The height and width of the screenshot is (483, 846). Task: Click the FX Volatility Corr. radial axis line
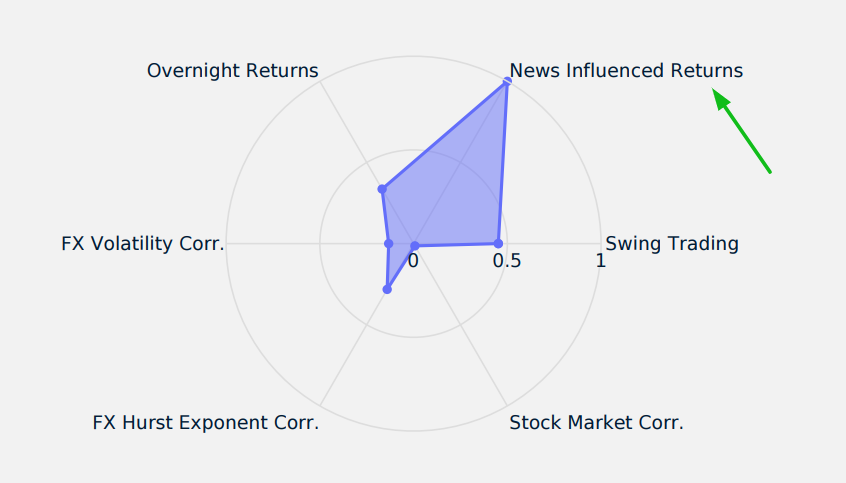coord(300,243)
